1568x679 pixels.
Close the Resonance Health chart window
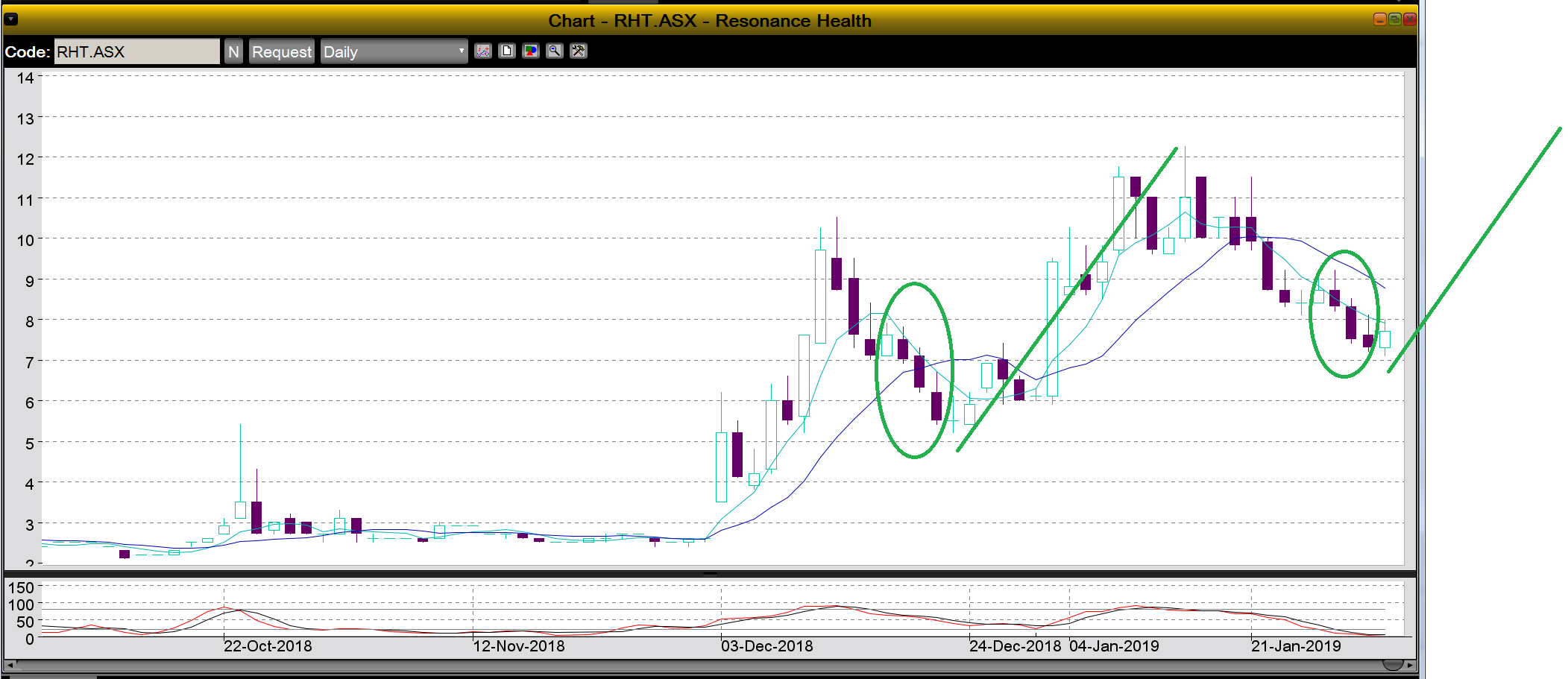point(1409,19)
